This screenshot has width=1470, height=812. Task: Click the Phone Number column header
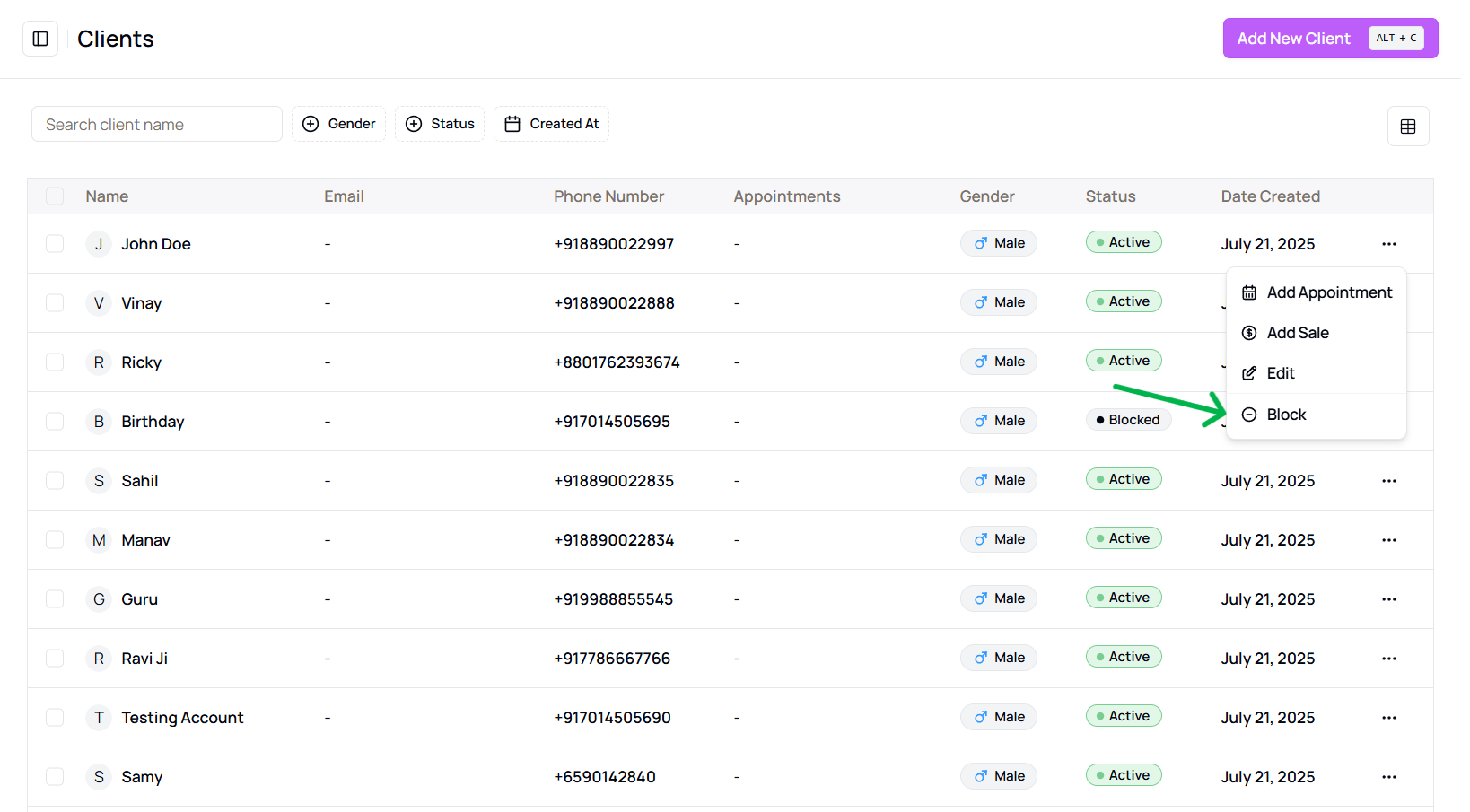point(608,196)
